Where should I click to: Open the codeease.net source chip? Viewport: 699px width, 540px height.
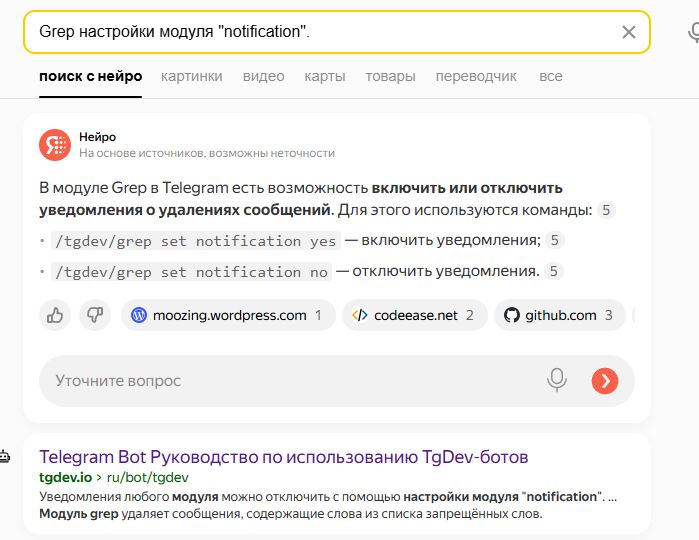[x=414, y=315]
